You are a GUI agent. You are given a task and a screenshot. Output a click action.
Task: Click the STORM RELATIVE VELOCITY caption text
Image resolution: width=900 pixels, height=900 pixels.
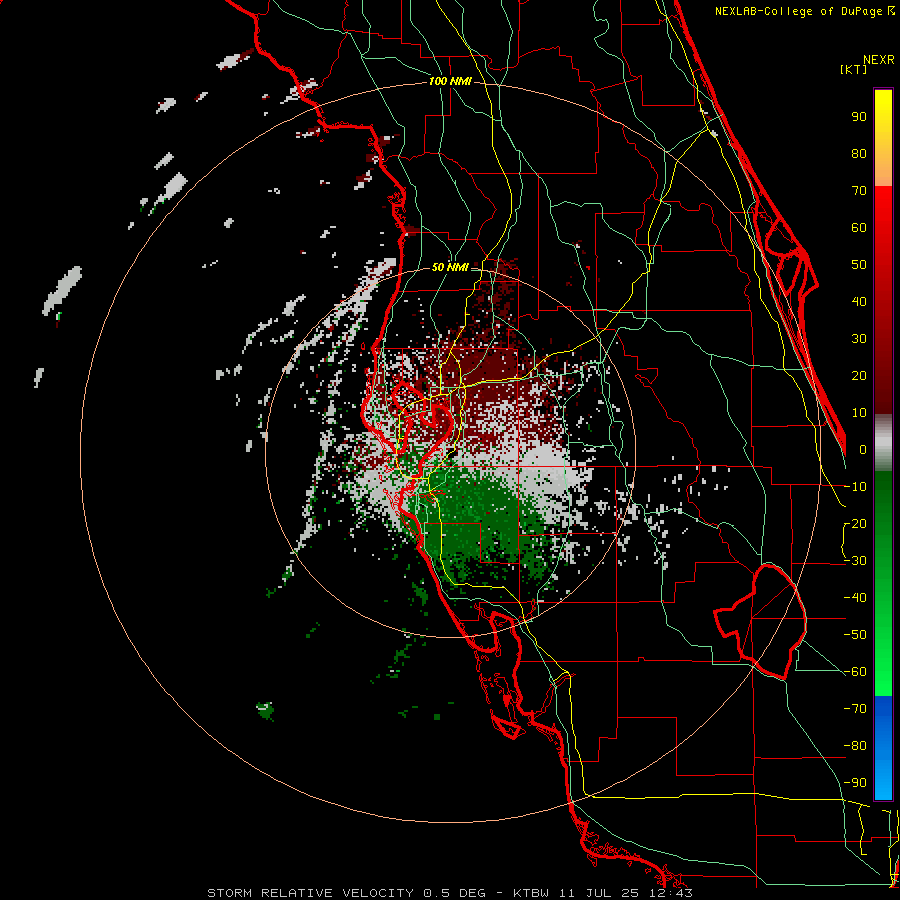click(310, 893)
